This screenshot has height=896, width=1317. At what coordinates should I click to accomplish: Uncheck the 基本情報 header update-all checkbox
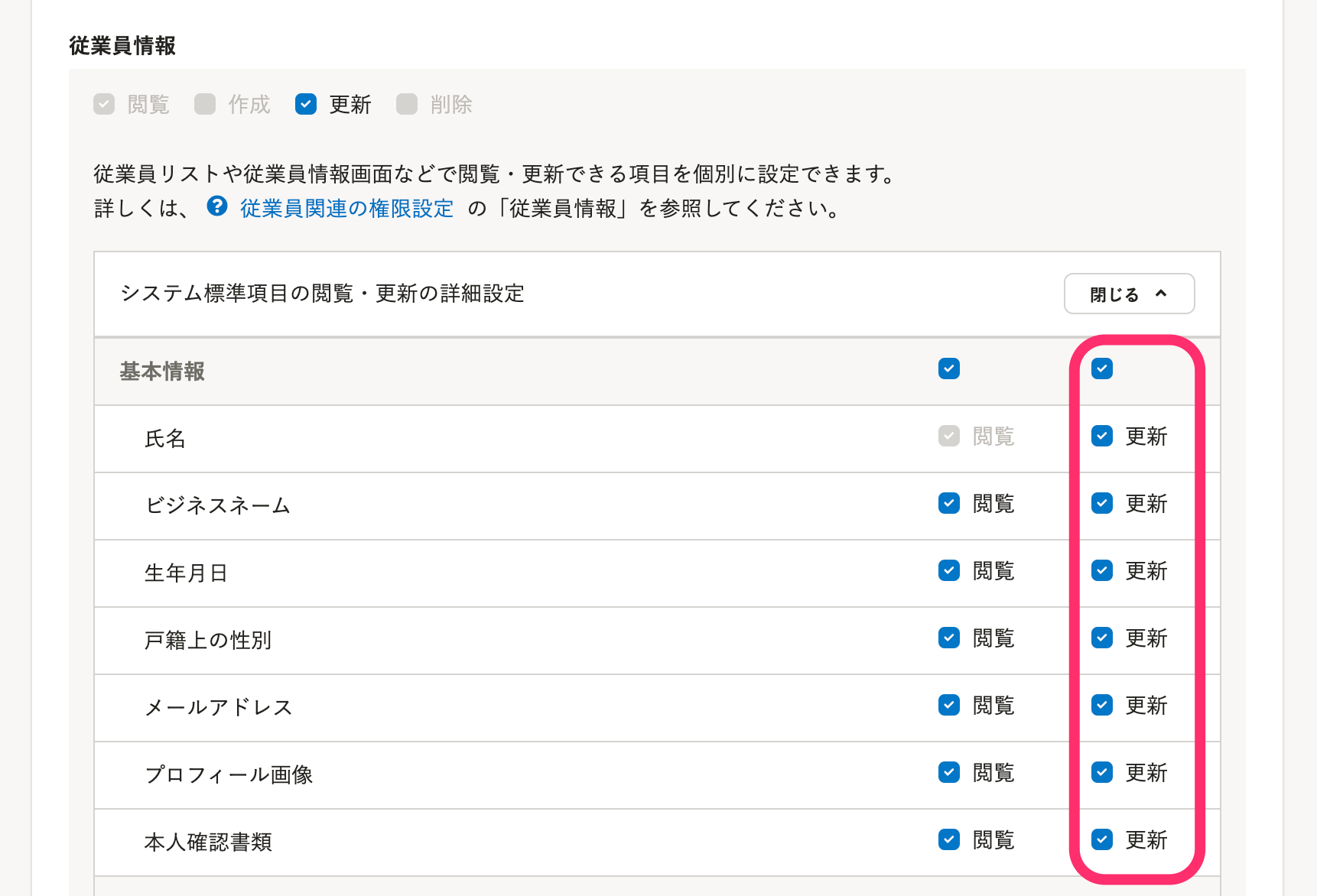pyautogui.click(x=1102, y=368)
